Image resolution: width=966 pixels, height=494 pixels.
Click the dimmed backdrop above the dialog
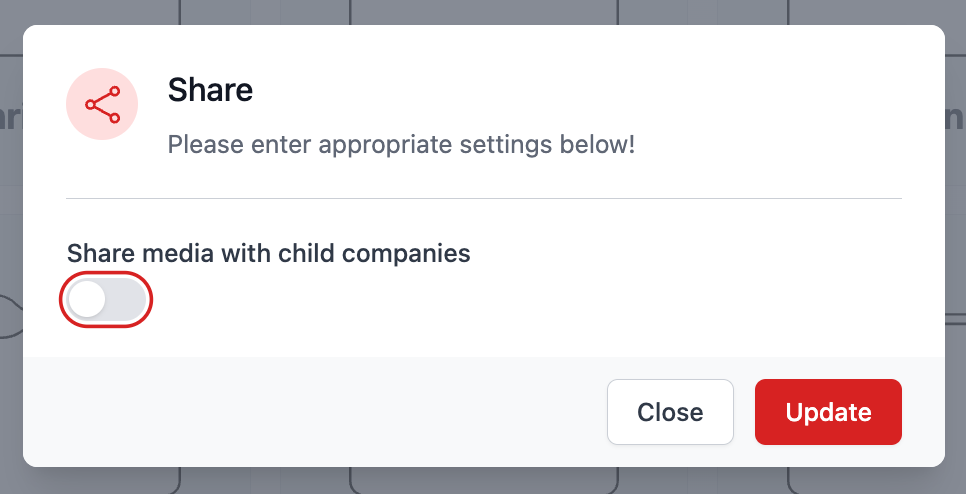(x=480, y=11)
